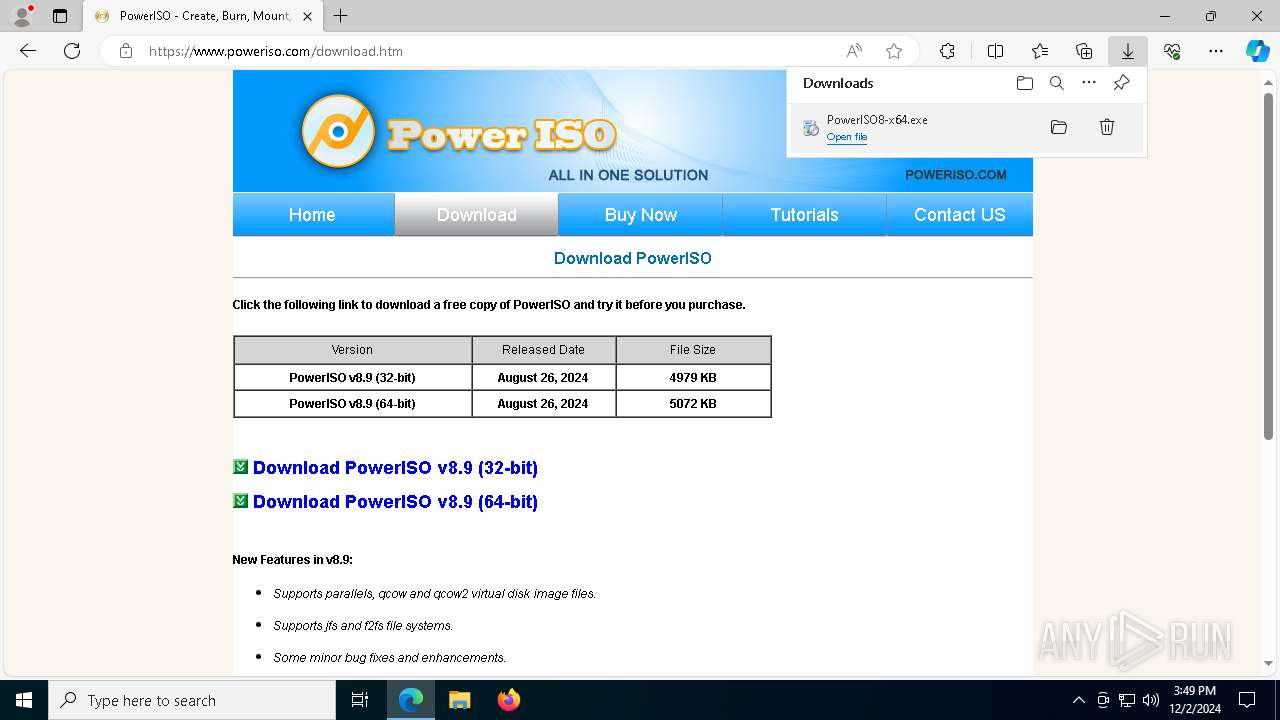Screen dimensions: 1280x720
Task: Pin the Downloads panel
Action: coord(1121,83)
